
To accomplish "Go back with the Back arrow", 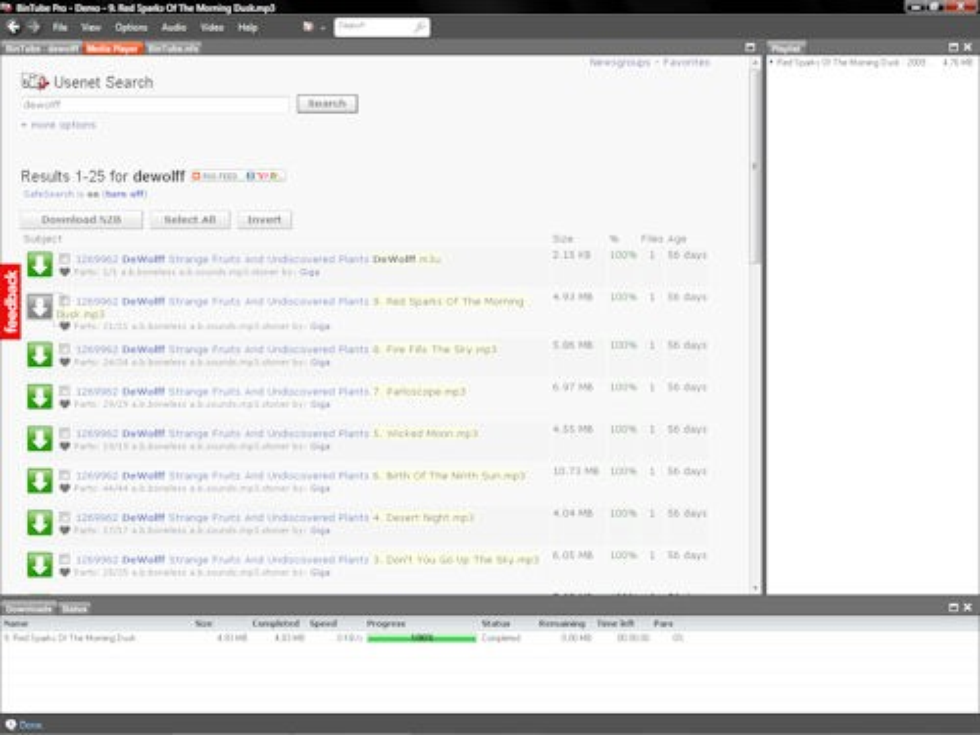I will pos(13,27).
